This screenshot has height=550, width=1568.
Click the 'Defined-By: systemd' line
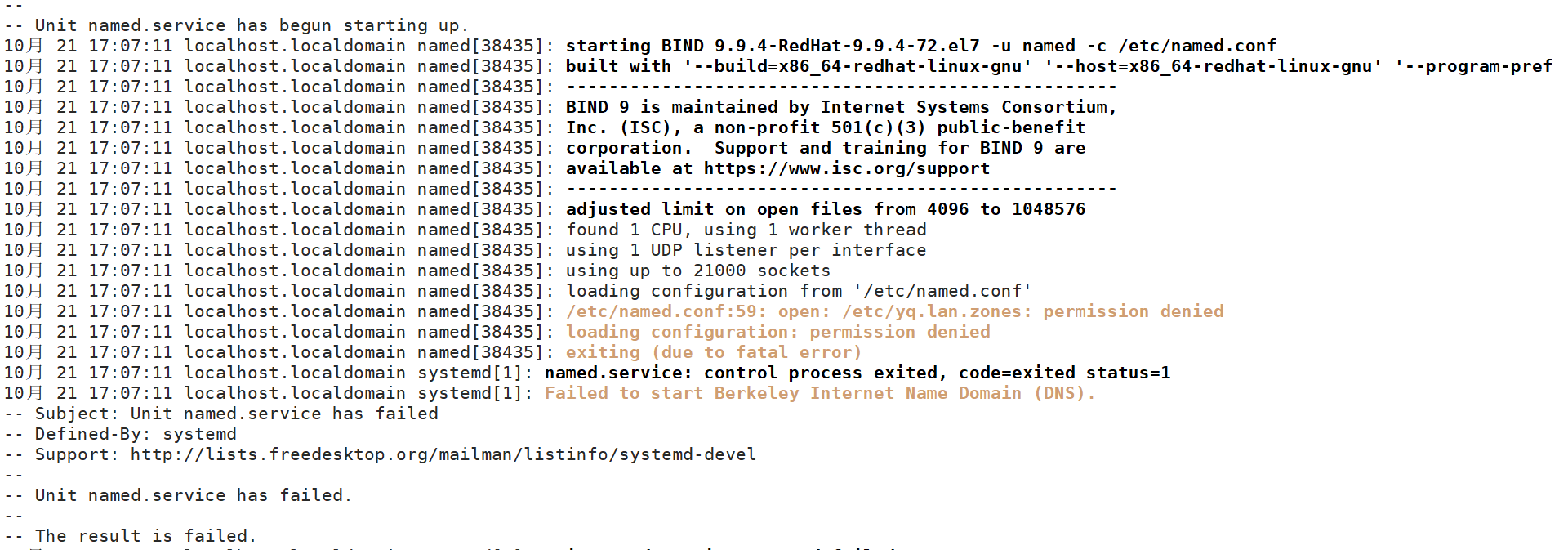tap(136, 435)
